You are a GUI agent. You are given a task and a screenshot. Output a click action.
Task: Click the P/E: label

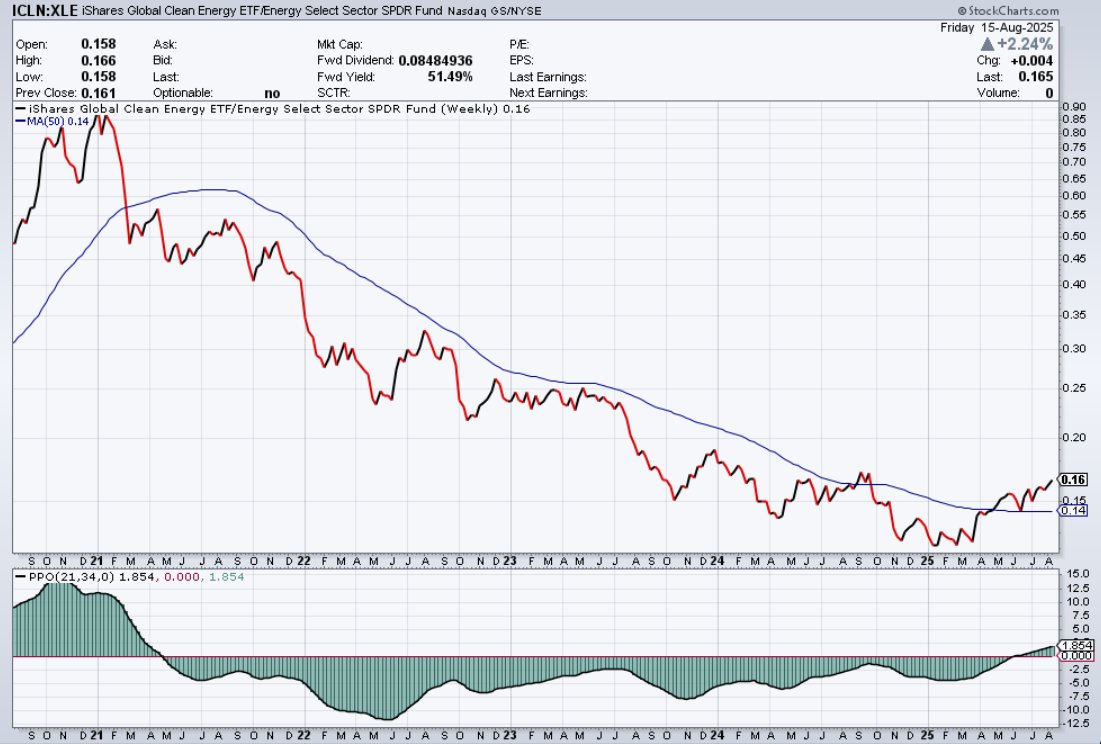tap(519, 44)
